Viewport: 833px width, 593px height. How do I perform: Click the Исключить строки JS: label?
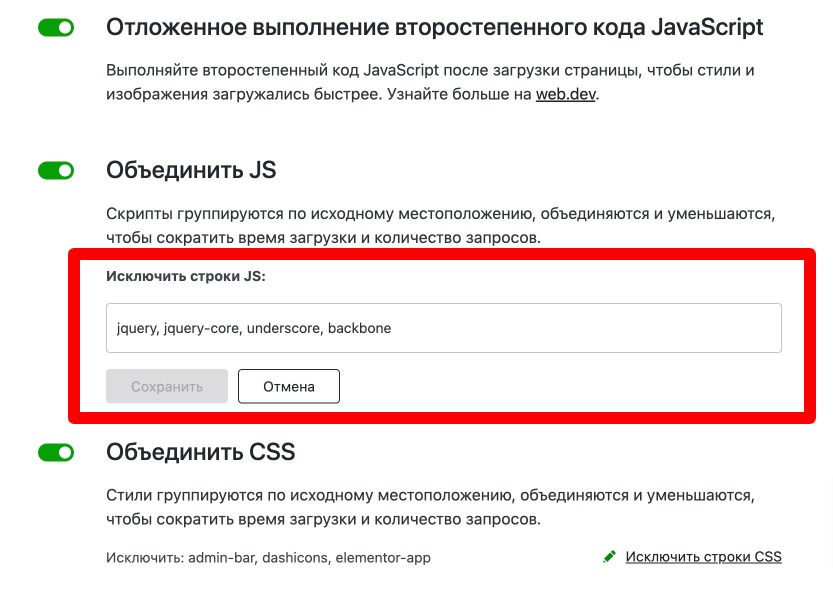pyautogui.click(x=185, y=276)
